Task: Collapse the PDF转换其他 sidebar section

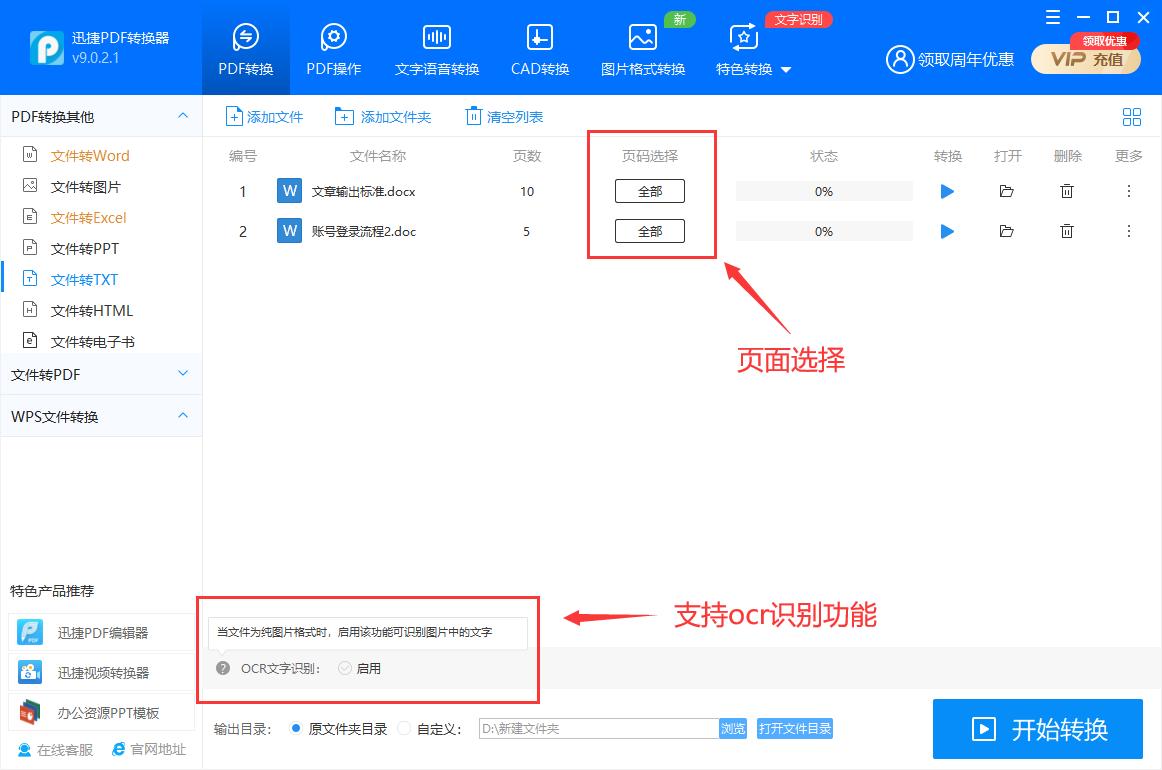Action: [x=100, y=116]
